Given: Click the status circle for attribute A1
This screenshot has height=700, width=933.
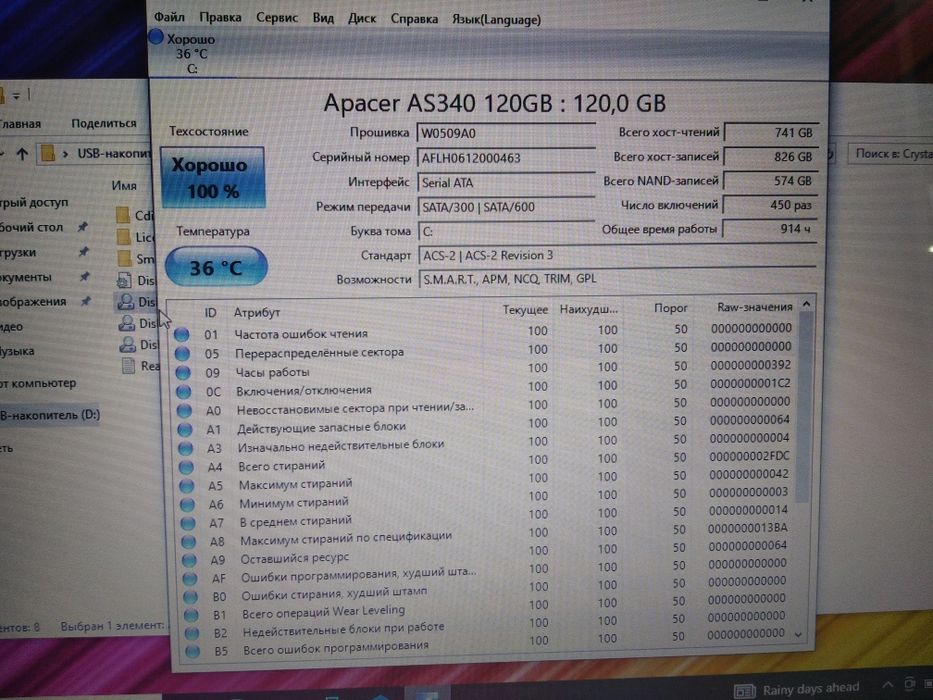Looking at the screenshot, I should [184, 429].
